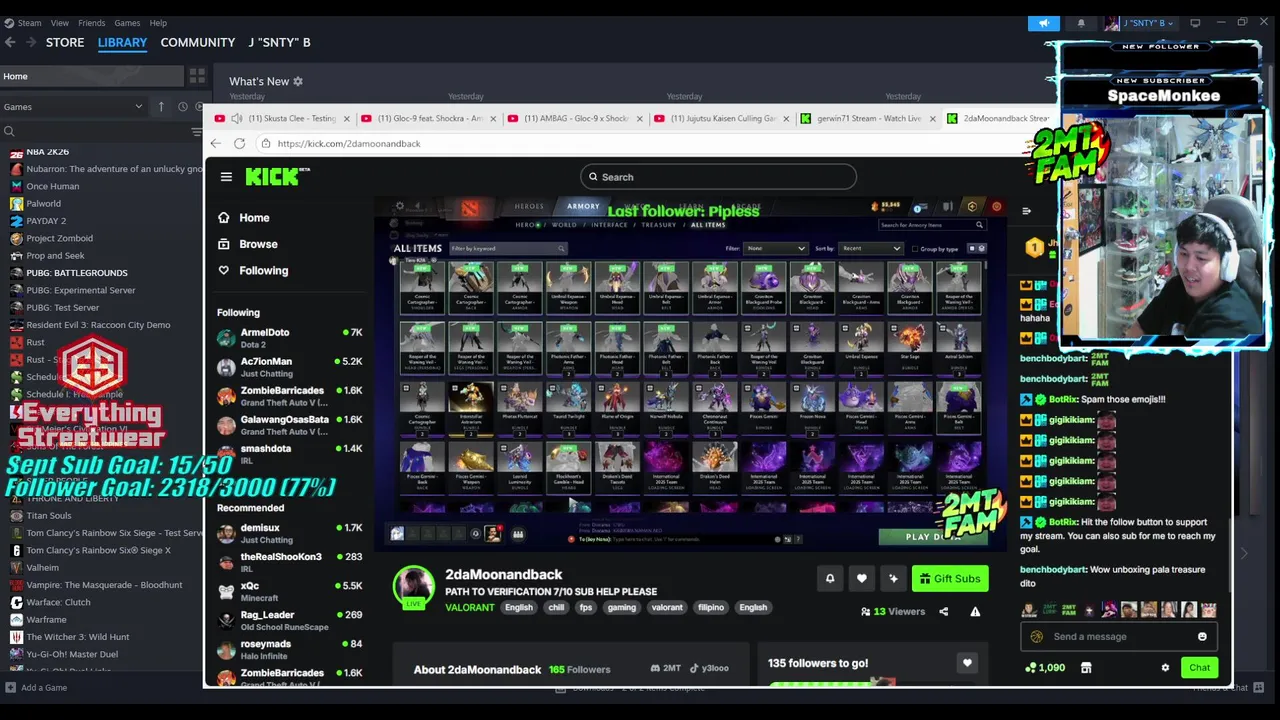Go to Steam STORE section

coord(65,42)
